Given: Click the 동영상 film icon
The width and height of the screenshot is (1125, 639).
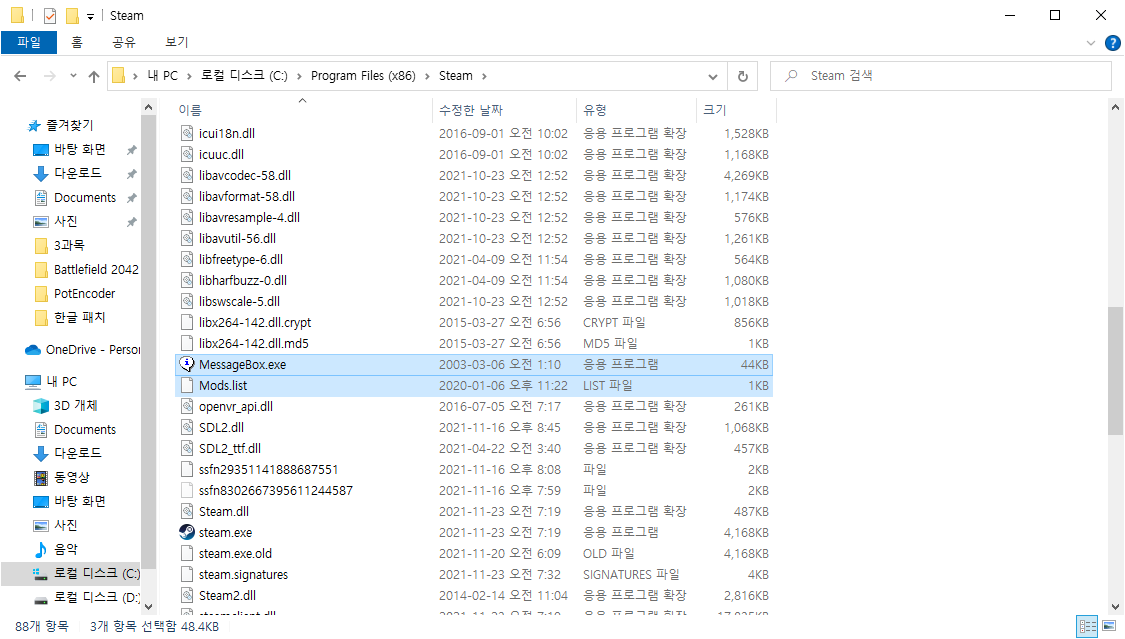Looking at the screenshot, I should [x=41, y=478].
